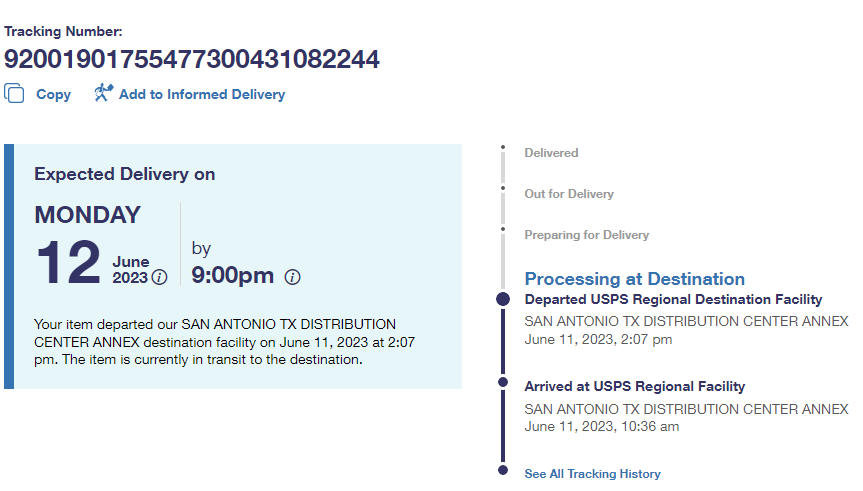Click the info icon next to 9:00pm
This screenshot has width=863, height=491.
[x=292, y=277]
